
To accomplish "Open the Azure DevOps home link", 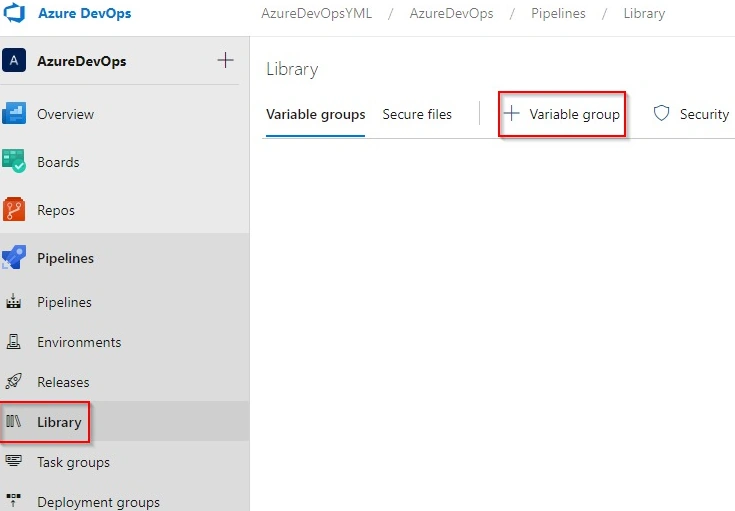I will coord(84,13).
